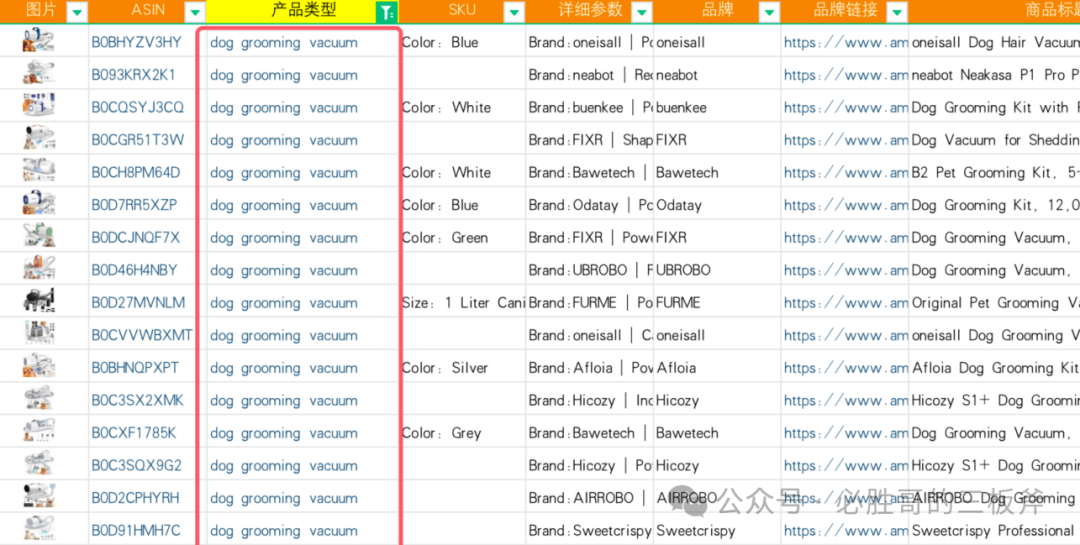Select the product image for B0D27MVNLM
1080x545 pixels.
[x=39, y=302]
